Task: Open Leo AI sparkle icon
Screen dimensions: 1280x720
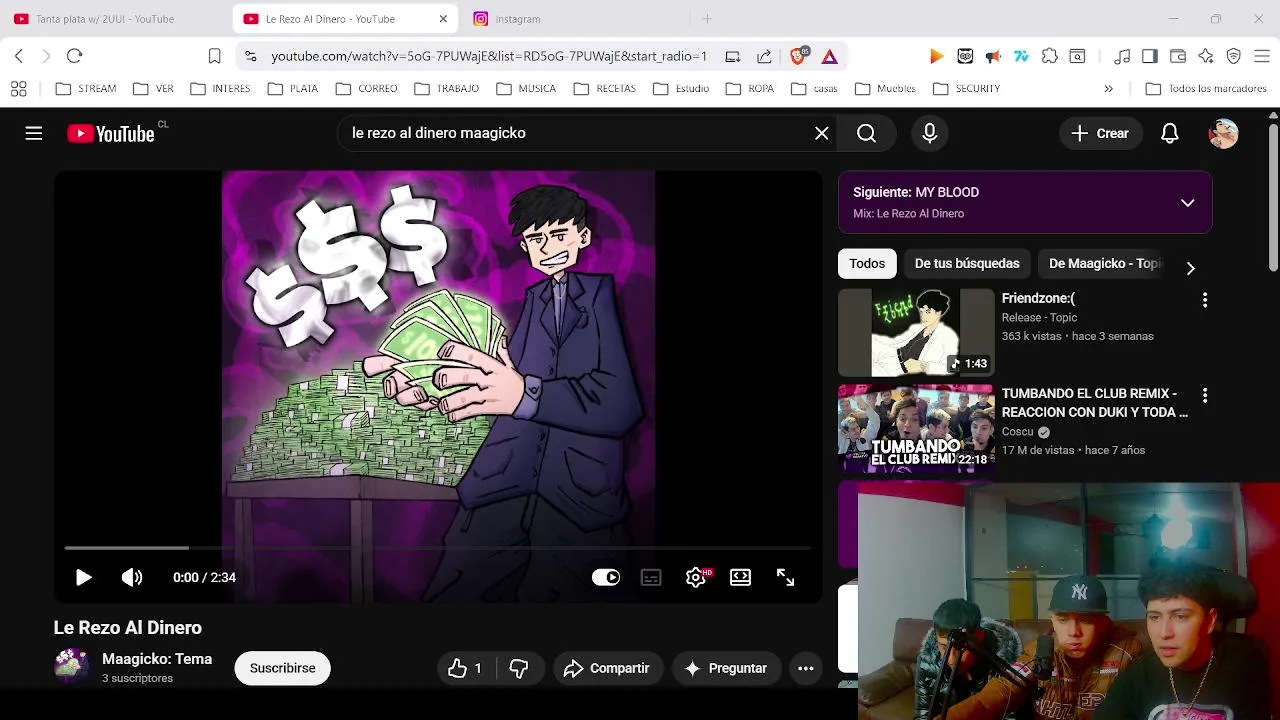Action: coord(1206,56)
